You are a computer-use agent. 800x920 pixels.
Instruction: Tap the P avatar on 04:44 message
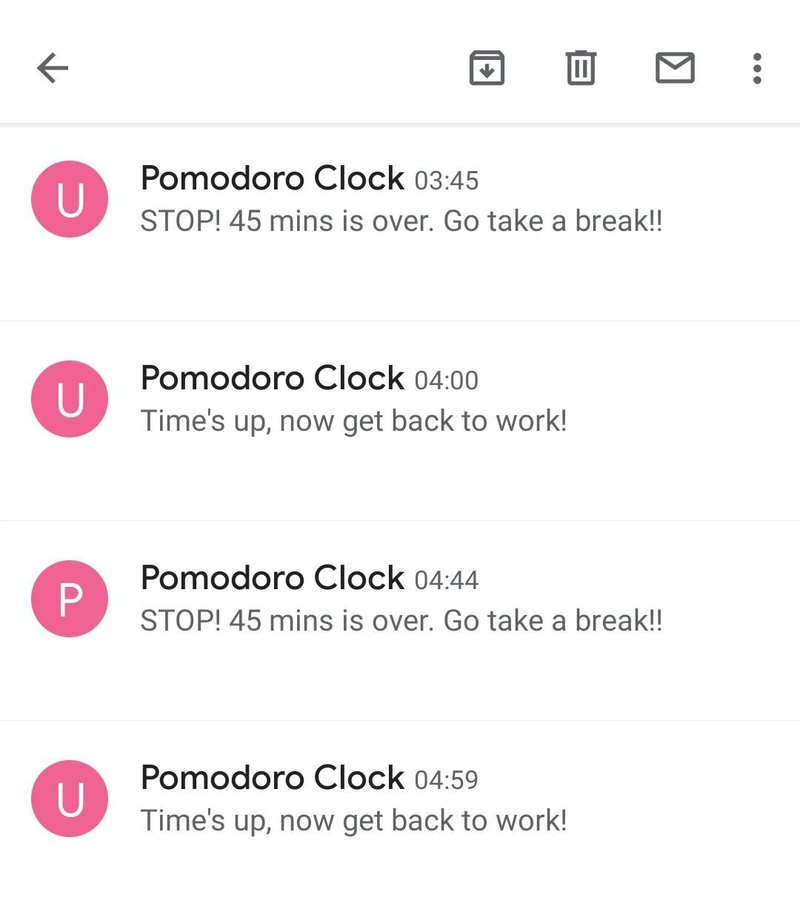click(x=69, y=598)
